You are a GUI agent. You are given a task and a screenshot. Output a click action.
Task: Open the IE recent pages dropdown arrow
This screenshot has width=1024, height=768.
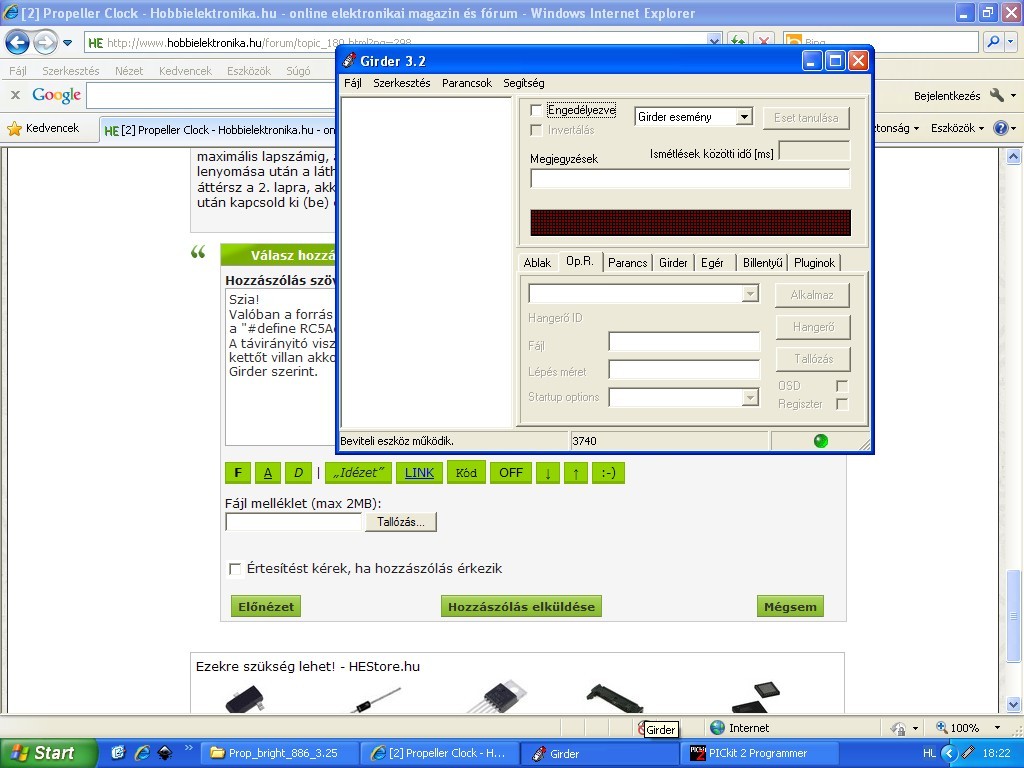click(x=67, y=43)
